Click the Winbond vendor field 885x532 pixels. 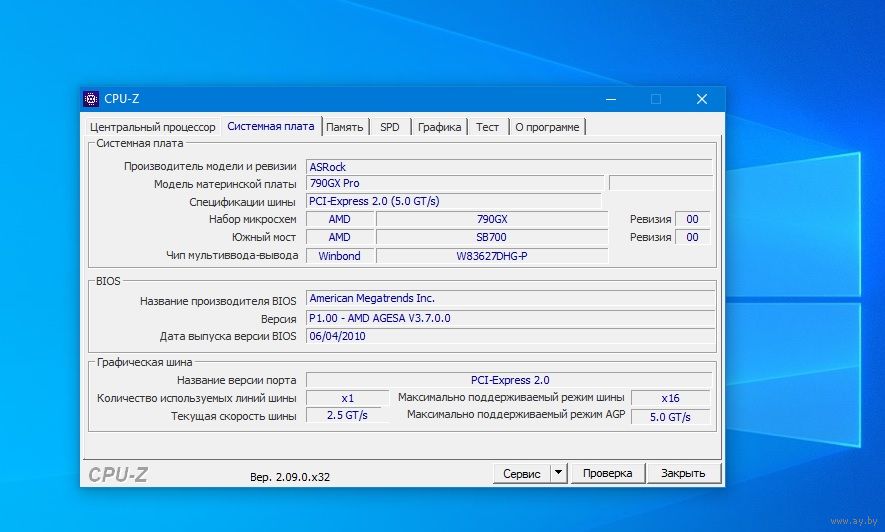pos(339,256)
